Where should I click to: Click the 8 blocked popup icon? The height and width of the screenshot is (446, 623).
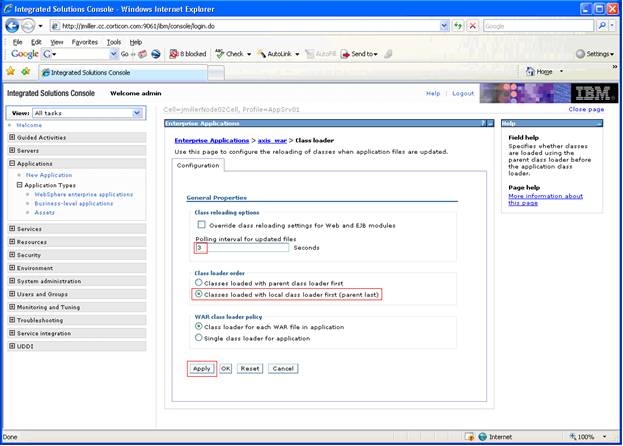click(x=173, y=54)
